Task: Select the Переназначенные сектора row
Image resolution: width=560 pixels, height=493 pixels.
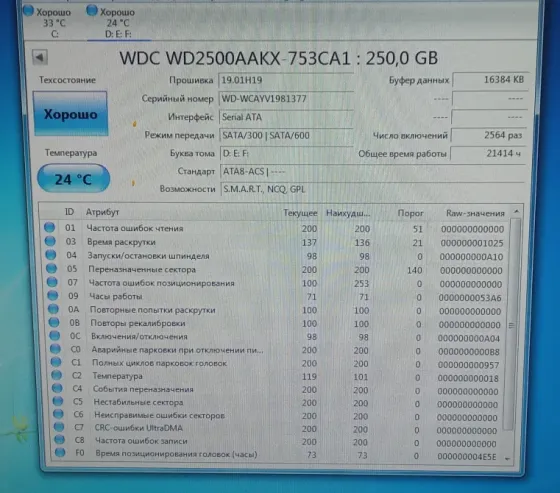Action: 275,270
